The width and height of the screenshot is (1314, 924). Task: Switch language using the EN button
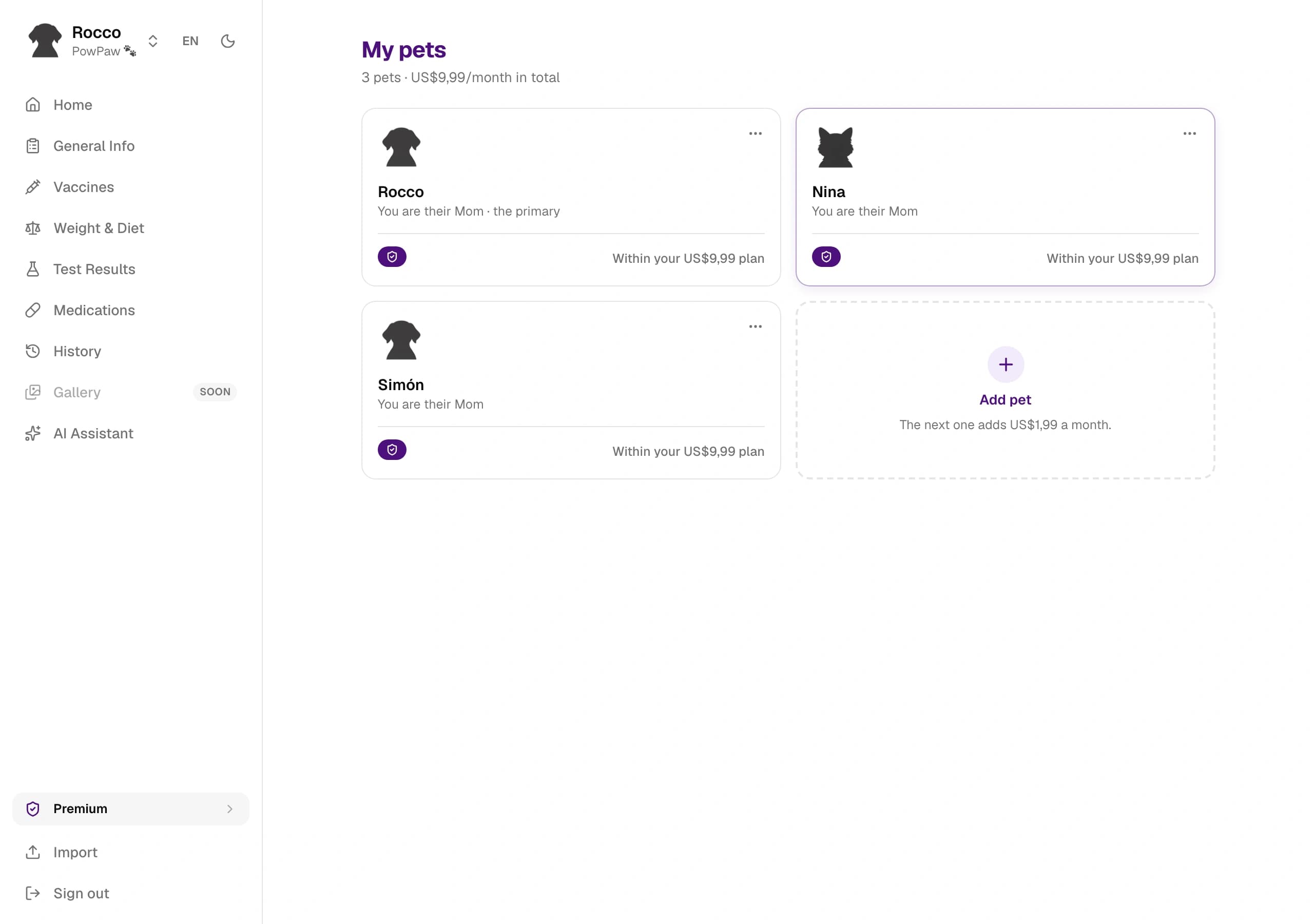190,41
